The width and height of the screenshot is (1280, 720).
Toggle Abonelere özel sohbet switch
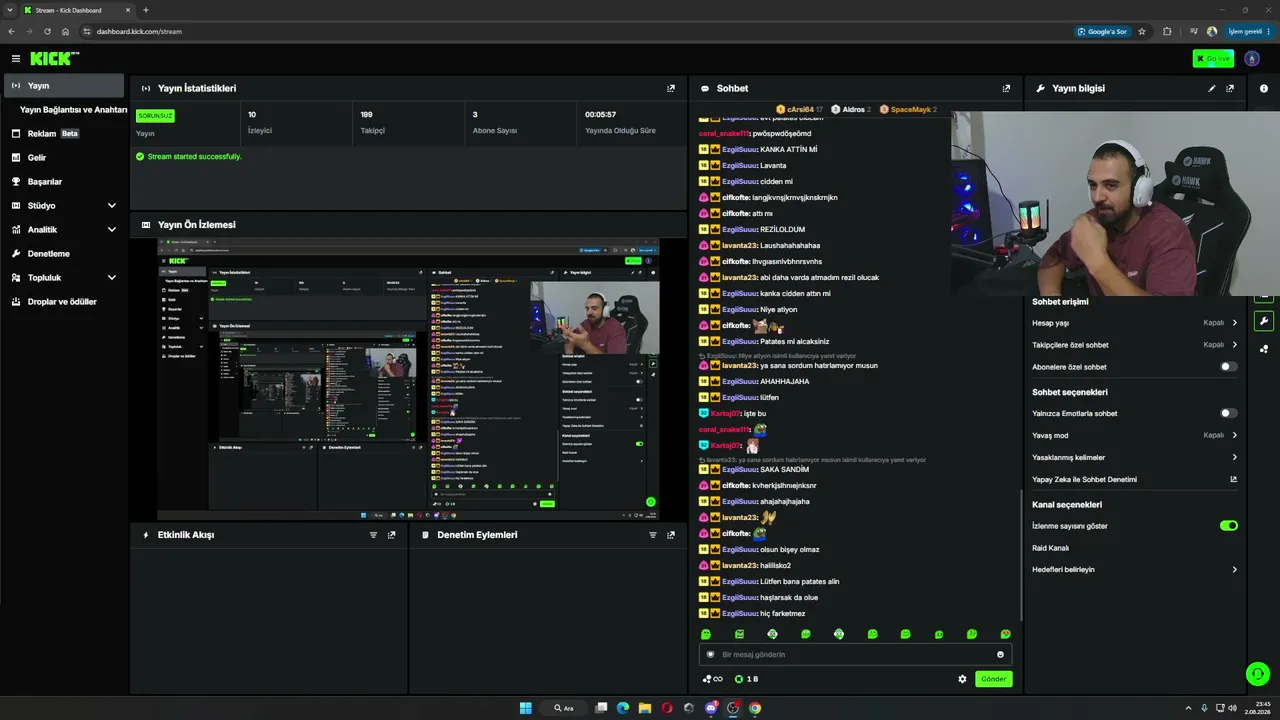point(1229,367)
